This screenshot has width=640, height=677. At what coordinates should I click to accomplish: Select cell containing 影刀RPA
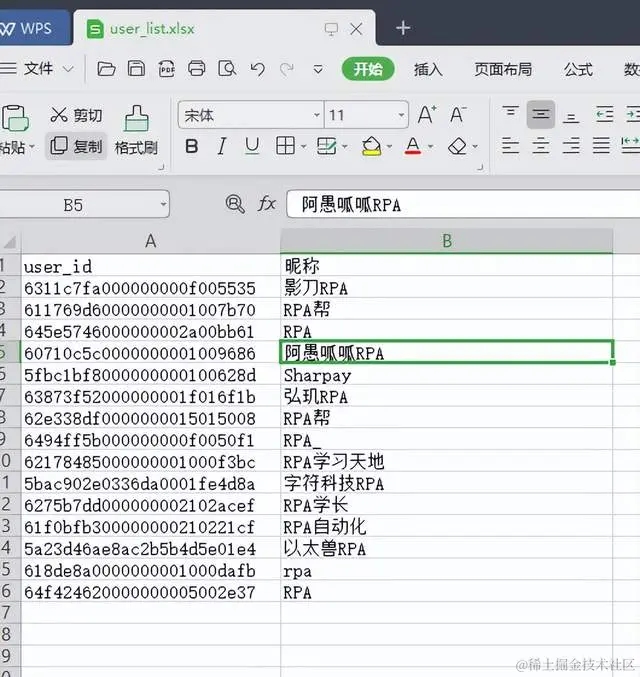coord(447,288)
